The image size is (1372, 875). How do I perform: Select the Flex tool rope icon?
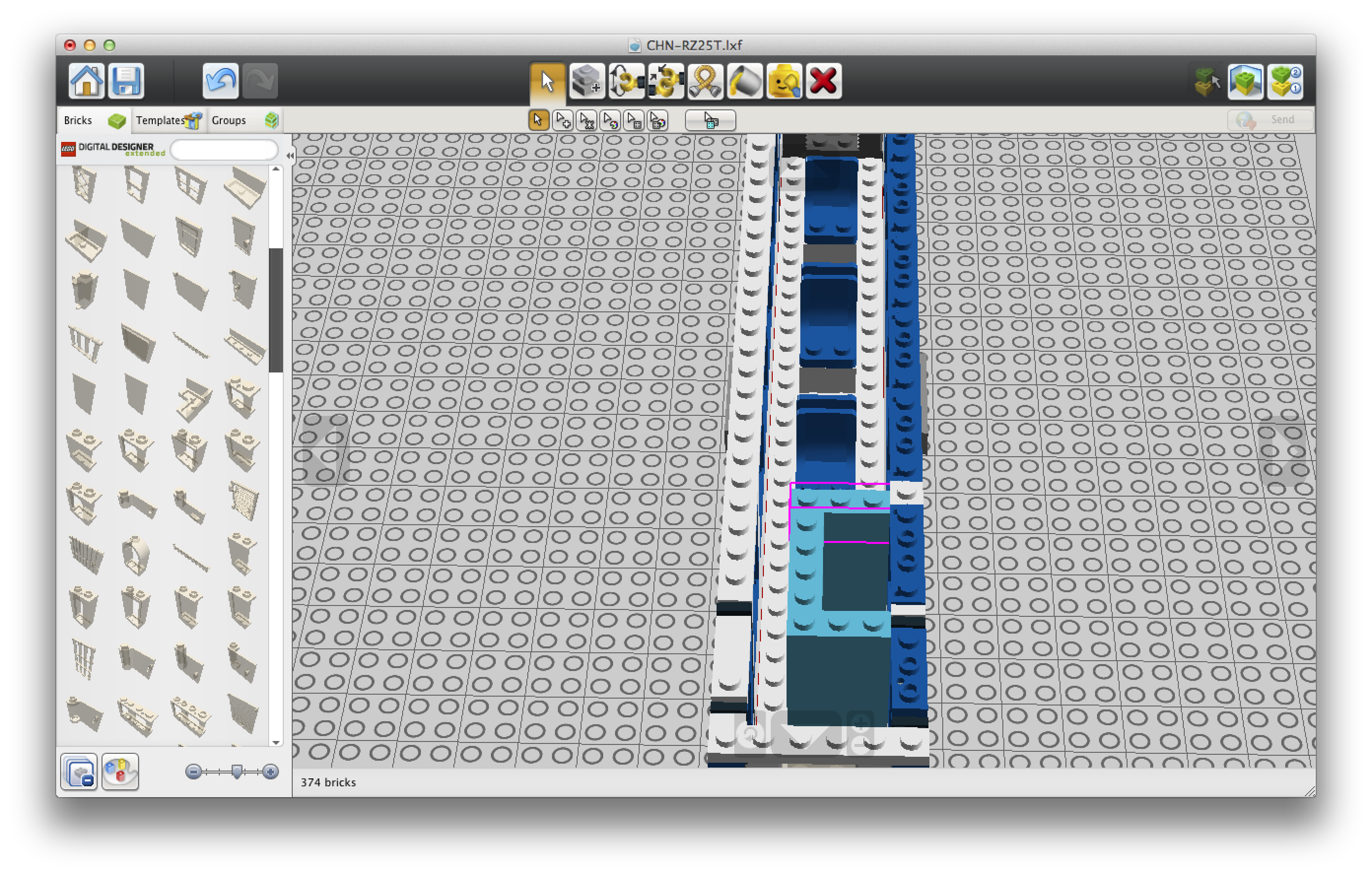(705, 81)
